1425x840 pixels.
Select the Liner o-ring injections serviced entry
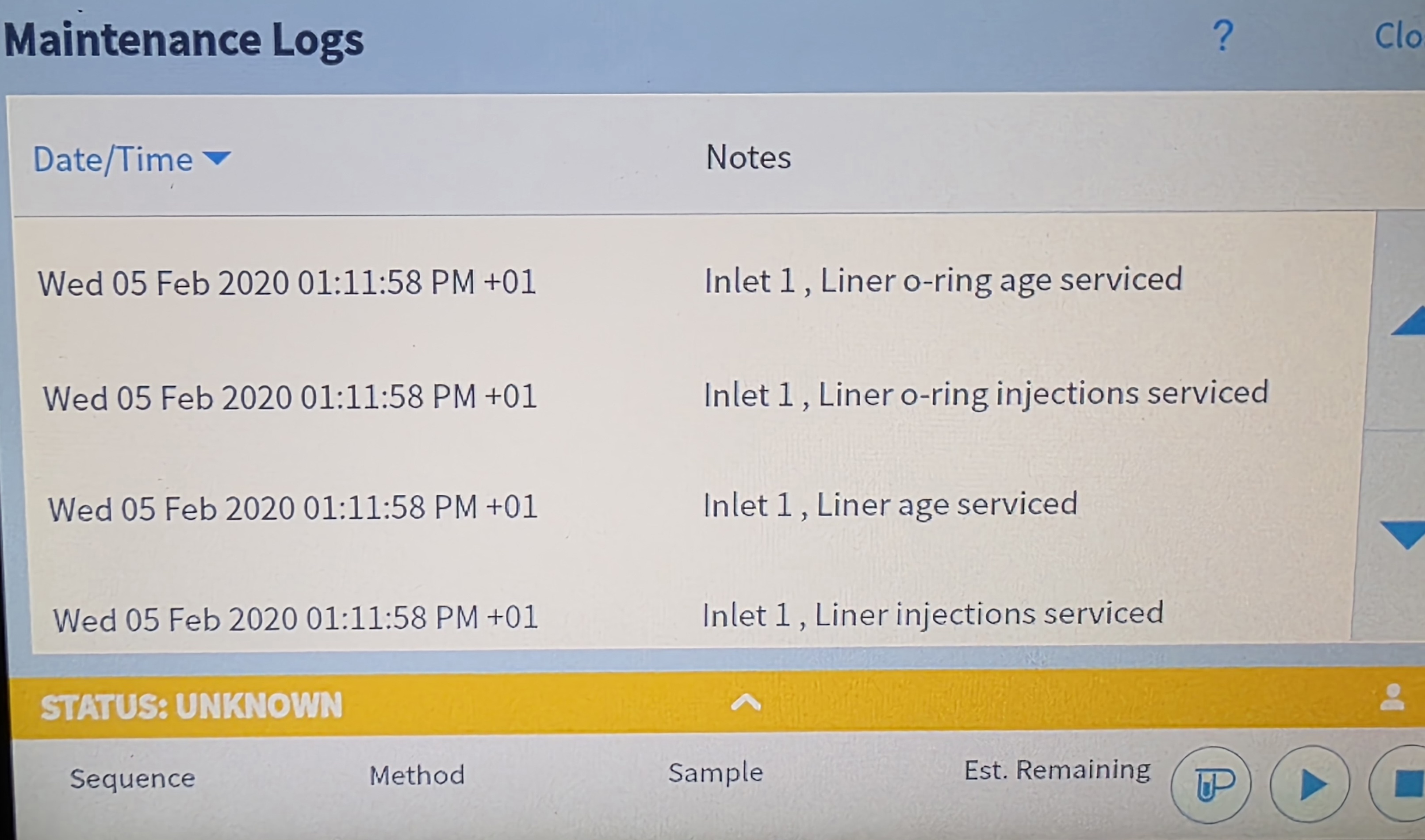click(x=985, y=394)
